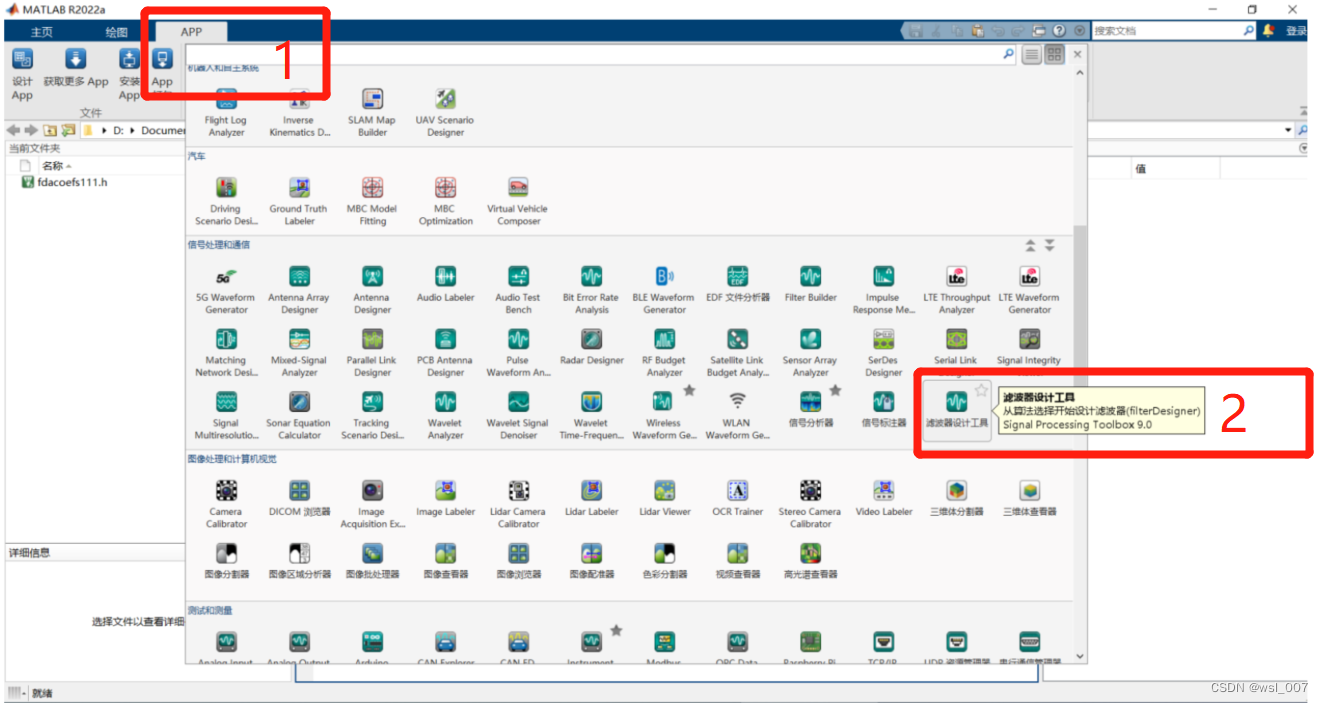
Task: Launch 5G Waveform Generator
Action: click(226, 290)
